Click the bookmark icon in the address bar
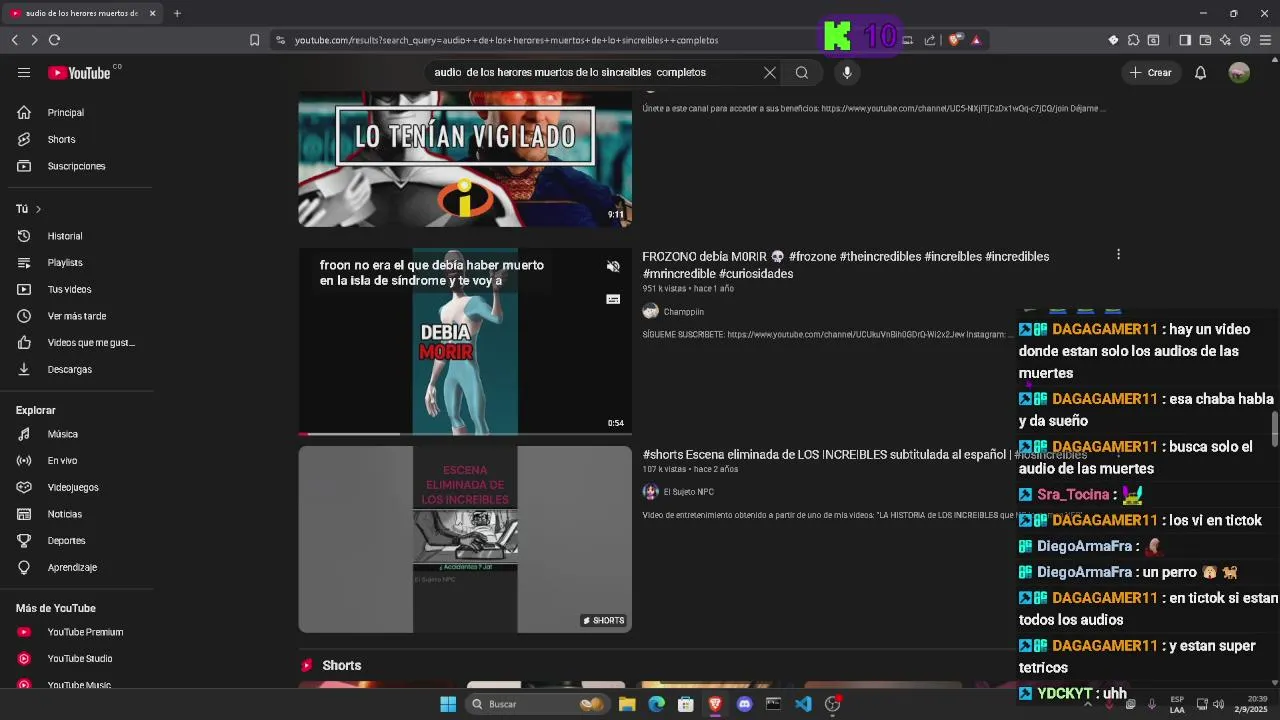The image size is (1280, 720). [x=254, y=40]
